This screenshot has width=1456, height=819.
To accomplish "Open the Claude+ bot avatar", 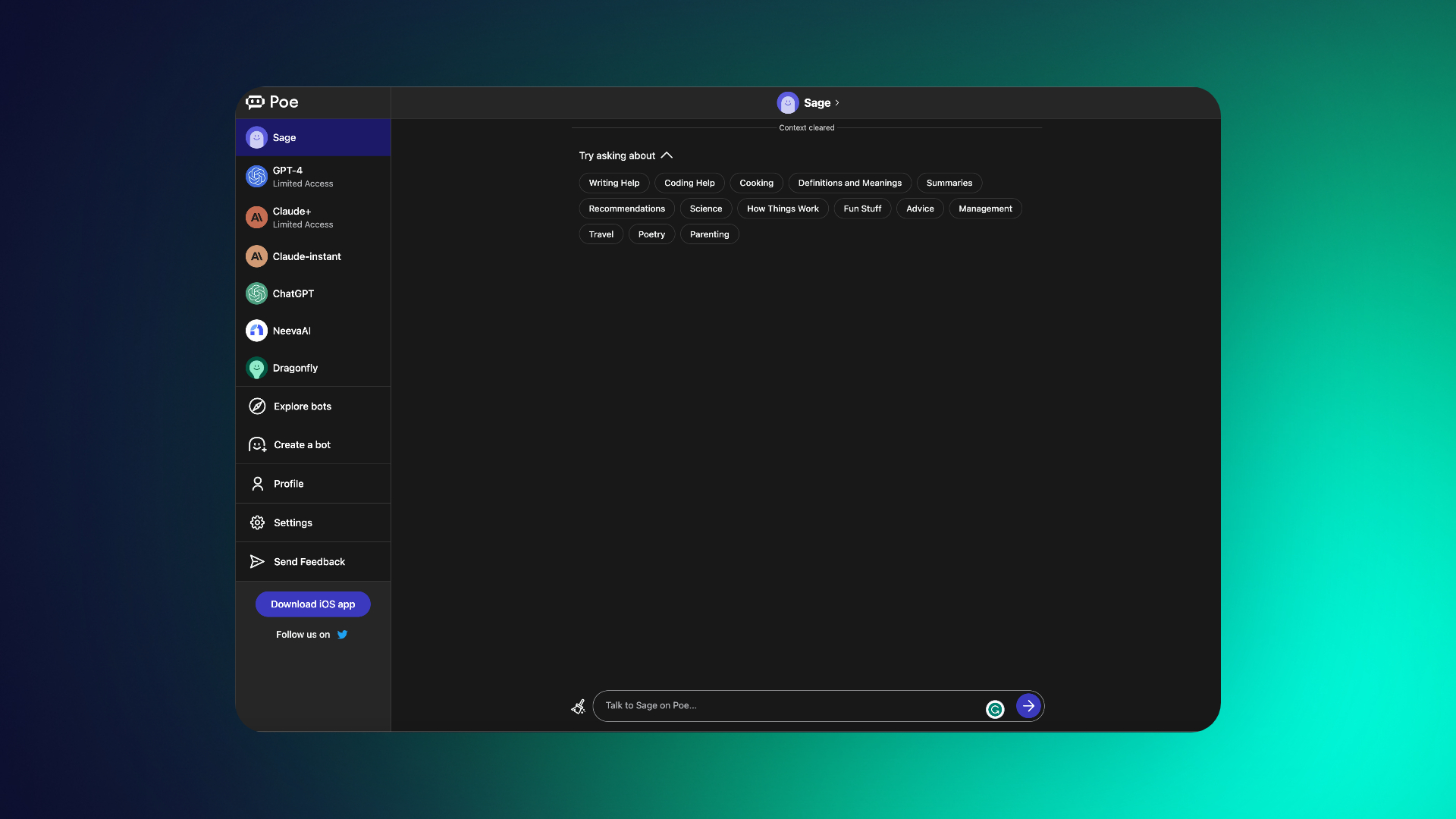I will 256,218.
